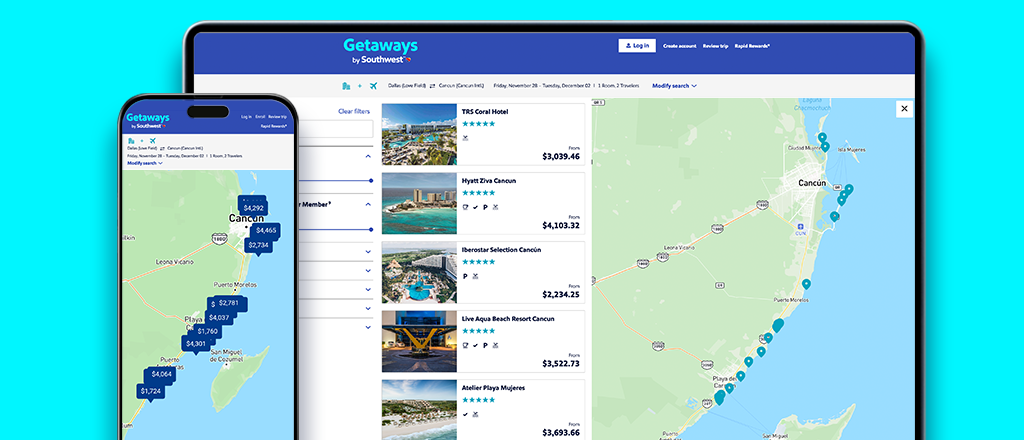Click the $4,103.32 price
This screenshot has height=440, width=1024.
561,226
